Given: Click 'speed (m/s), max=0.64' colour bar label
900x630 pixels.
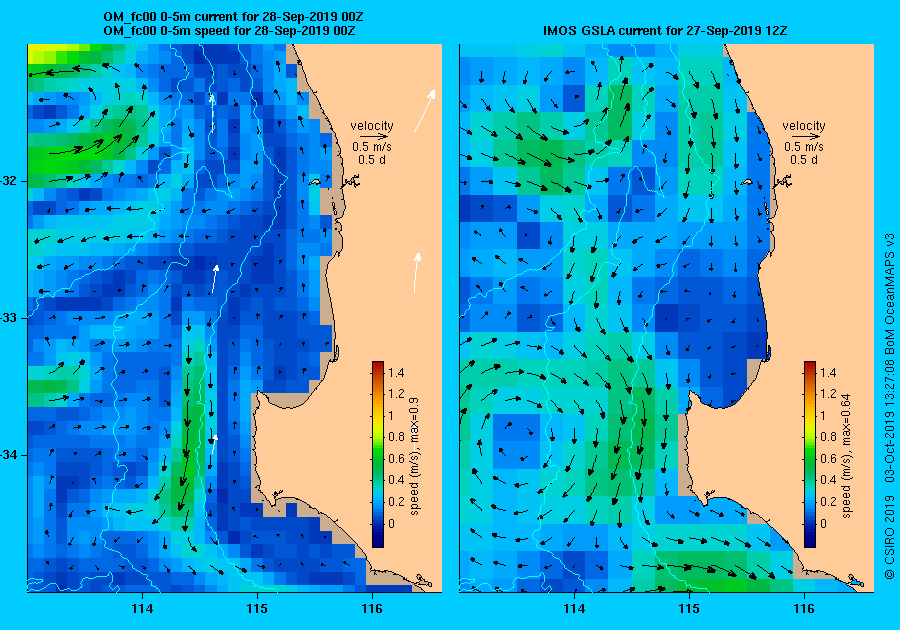Looking at the screenshot, I should click(x=846, y=456).
